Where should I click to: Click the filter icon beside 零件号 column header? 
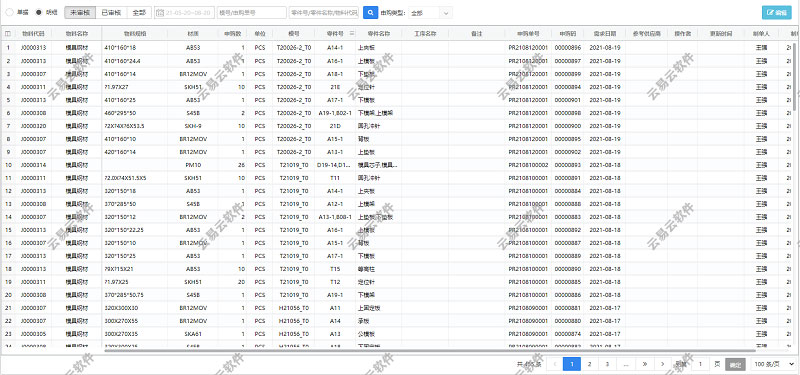tap(352, 33)
